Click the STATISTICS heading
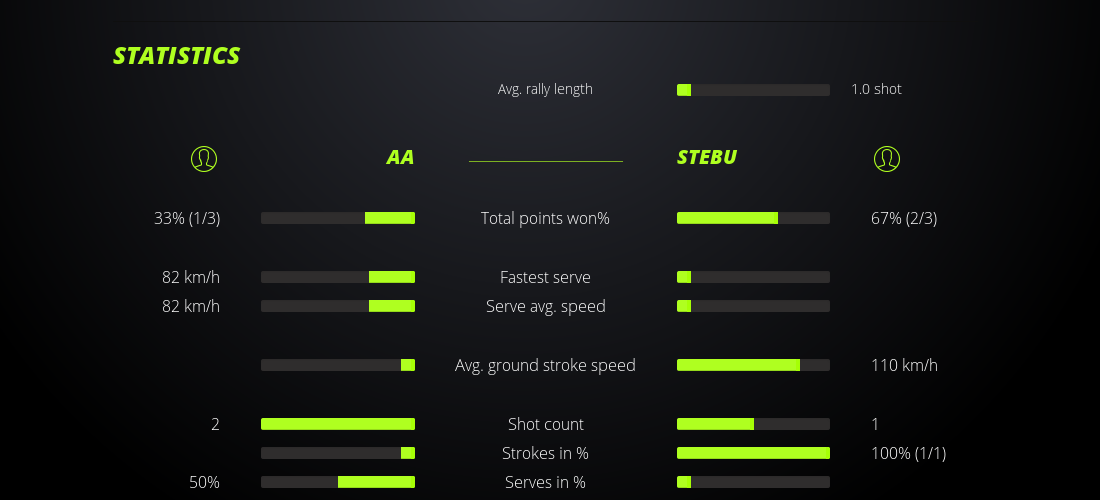Viewport: 1100px width, 500px height. tap(177, 55)
